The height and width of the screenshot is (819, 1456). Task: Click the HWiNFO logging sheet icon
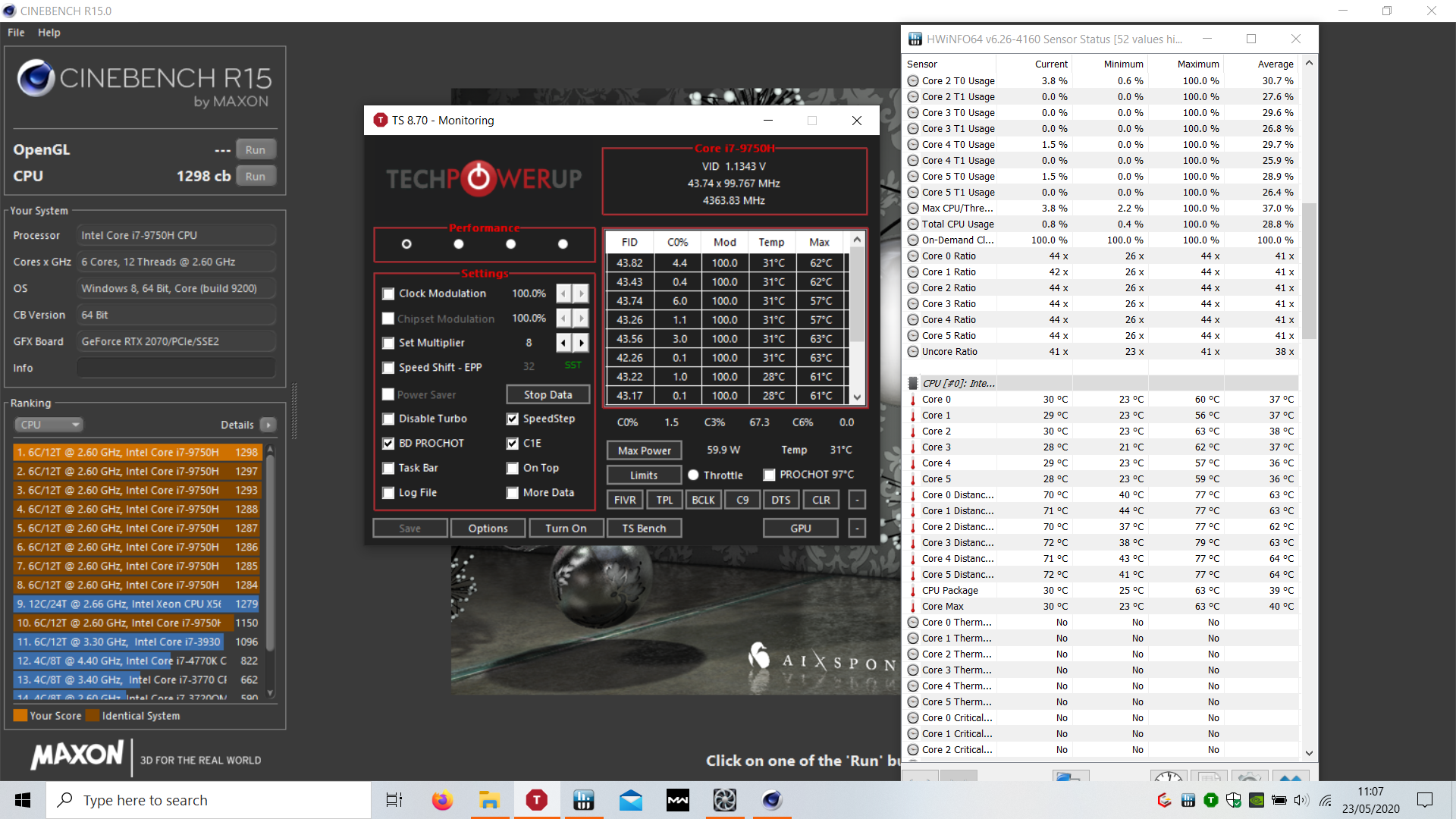tap(1209, 776)
